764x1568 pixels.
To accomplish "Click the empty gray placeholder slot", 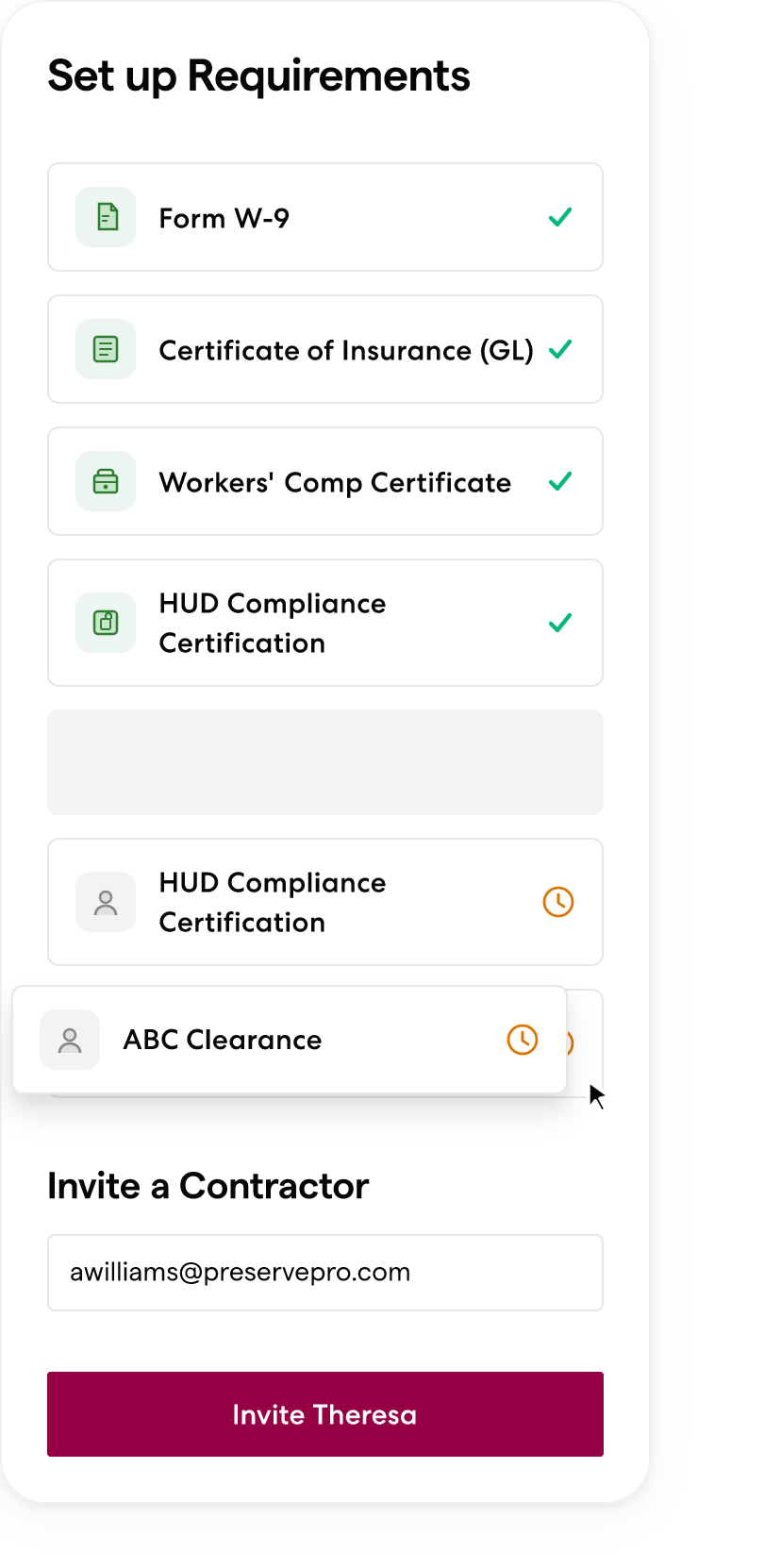I will point(325,762).
